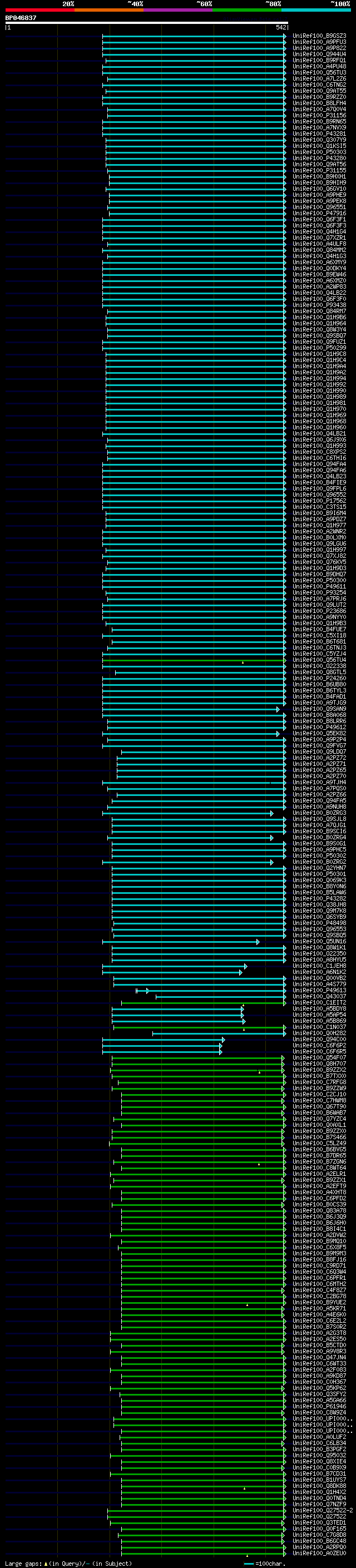356x1568 pixels.
Task: Click label UniRef100_Q0TND4
Action: [x=319, y=1498]
